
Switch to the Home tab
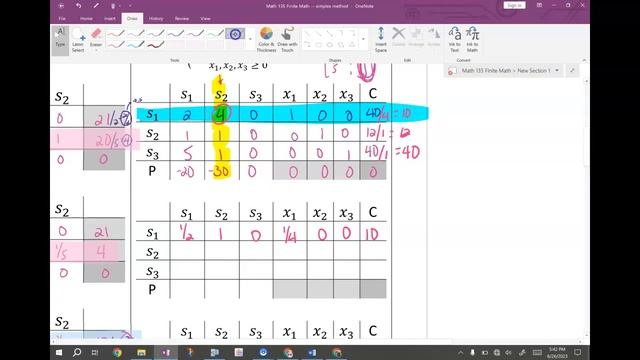pos(86,18)
